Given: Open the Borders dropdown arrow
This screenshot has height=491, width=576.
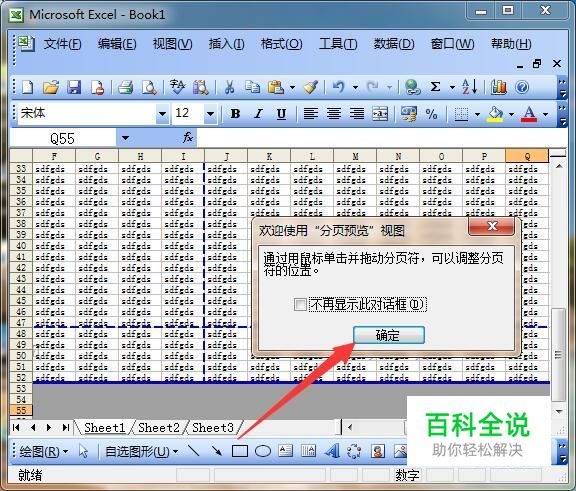Looking at the screenshot, I should click(x=477, y=114).
